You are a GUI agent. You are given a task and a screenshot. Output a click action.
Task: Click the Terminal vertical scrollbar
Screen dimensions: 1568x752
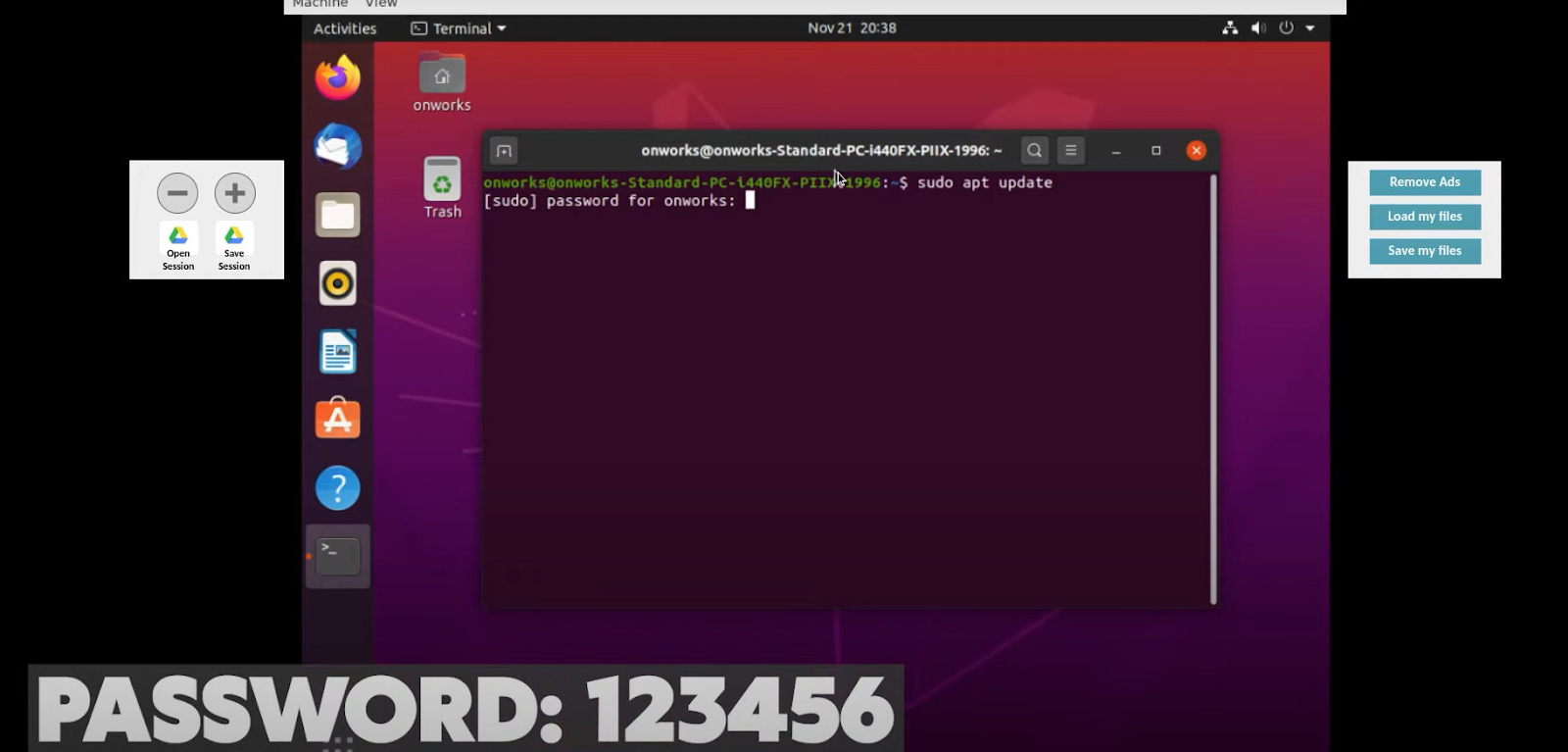pos(1213,389)
